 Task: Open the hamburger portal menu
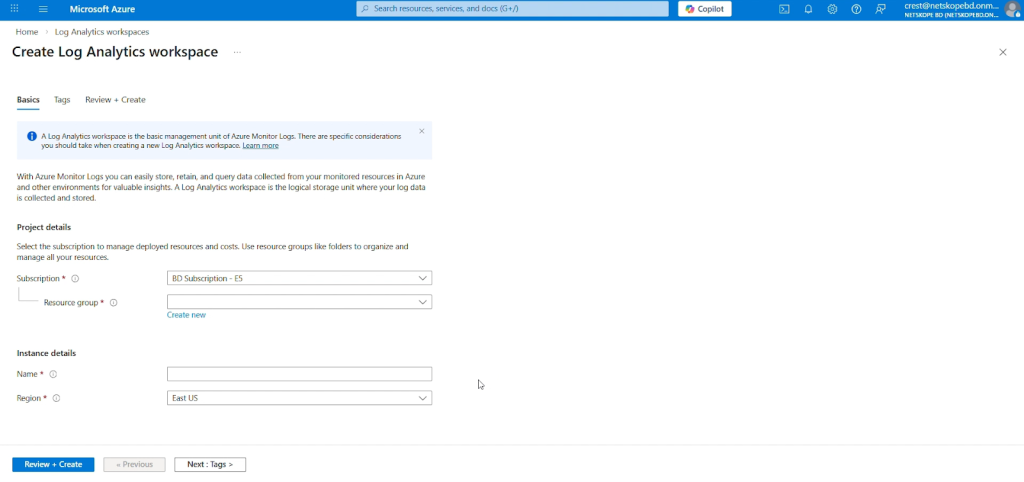43,9
